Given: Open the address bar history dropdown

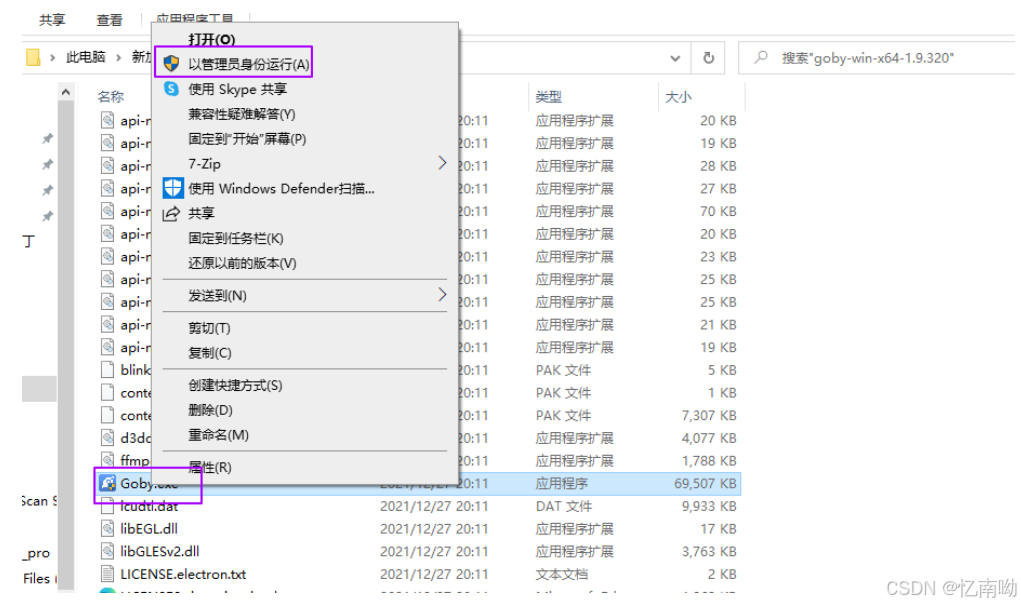Looking at the screenshot, I should click(x=675, y=58).
